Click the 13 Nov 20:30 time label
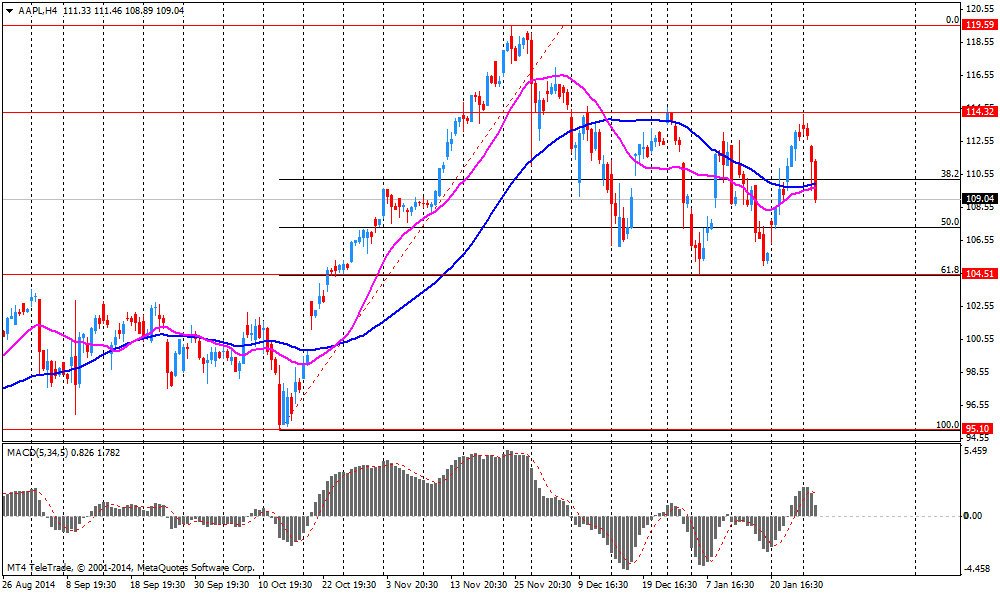 point(478,585)
